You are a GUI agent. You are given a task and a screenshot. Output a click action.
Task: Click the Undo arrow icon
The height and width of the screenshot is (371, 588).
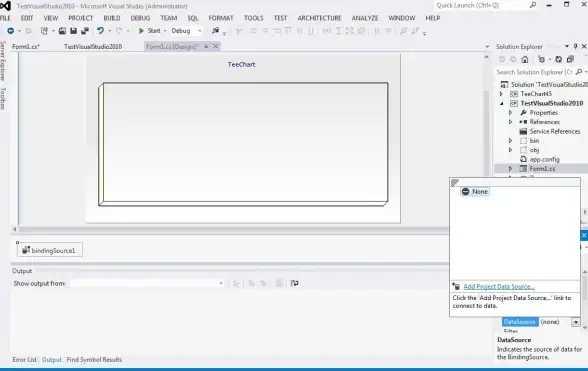100,31
